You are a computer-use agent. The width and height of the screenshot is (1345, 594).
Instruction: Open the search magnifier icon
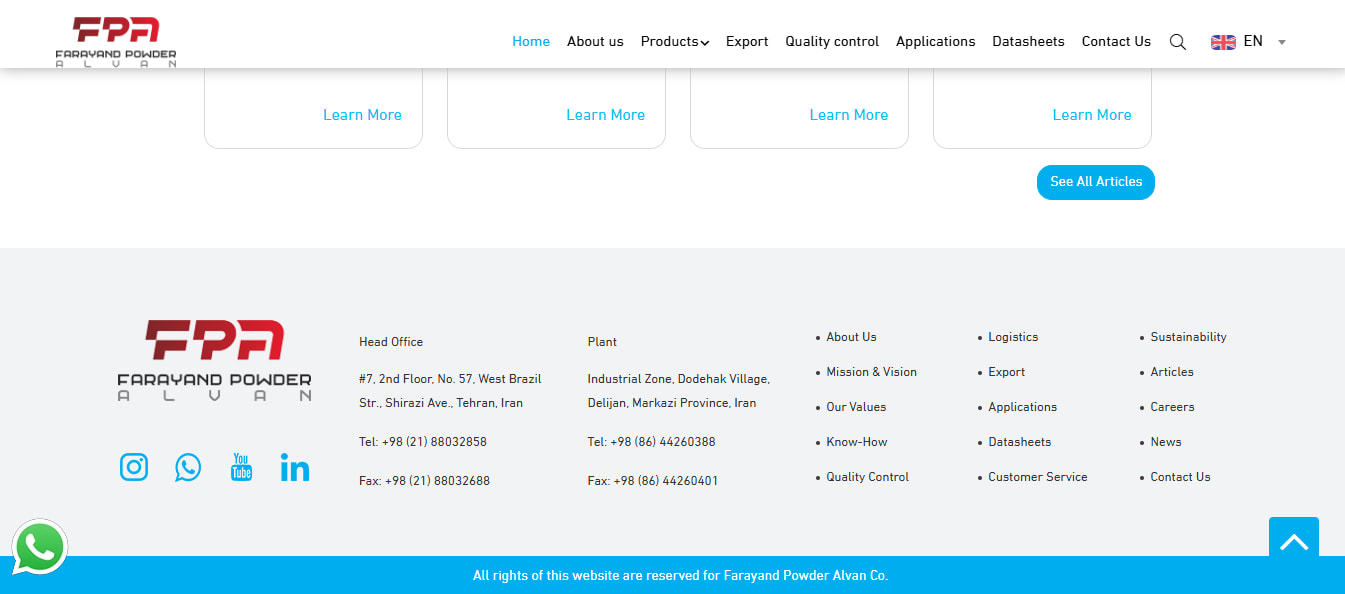(x=1178, y=42)
